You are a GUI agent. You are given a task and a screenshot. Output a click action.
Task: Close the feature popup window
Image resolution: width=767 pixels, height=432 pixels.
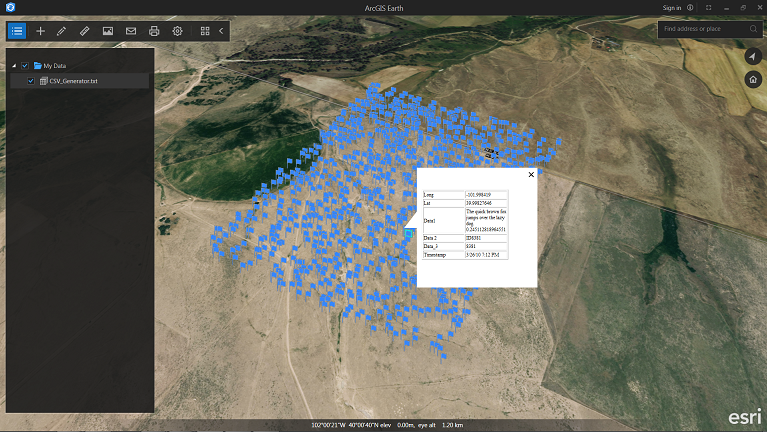(531, 175)
